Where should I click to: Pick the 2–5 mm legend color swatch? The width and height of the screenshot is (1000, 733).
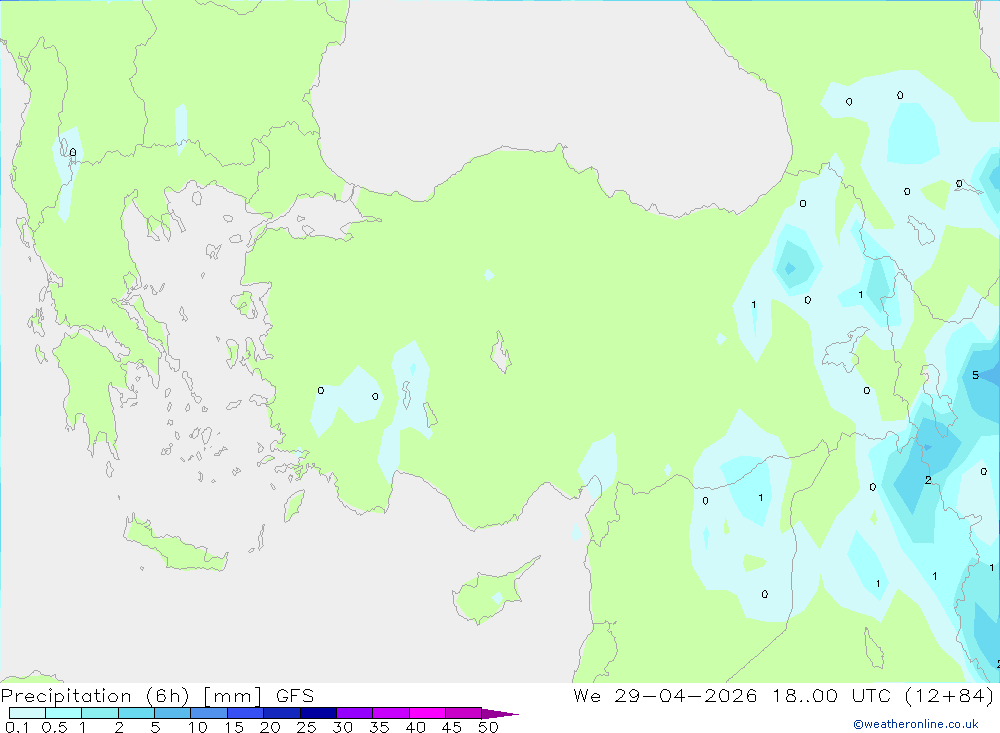point(136,713)
